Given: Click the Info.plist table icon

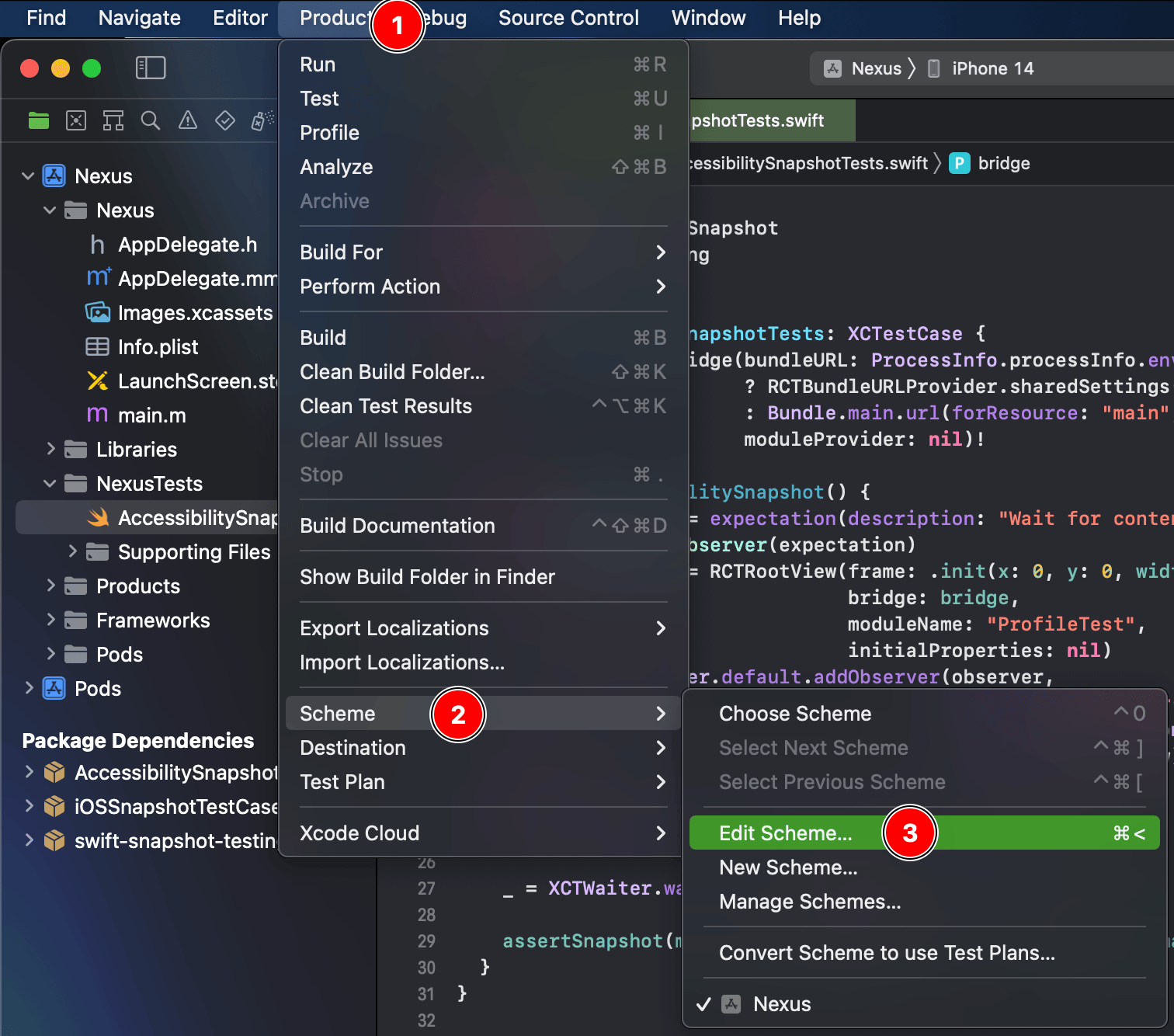Looking at the screenshot, I should pyautogui.click(x=98, y=347).
